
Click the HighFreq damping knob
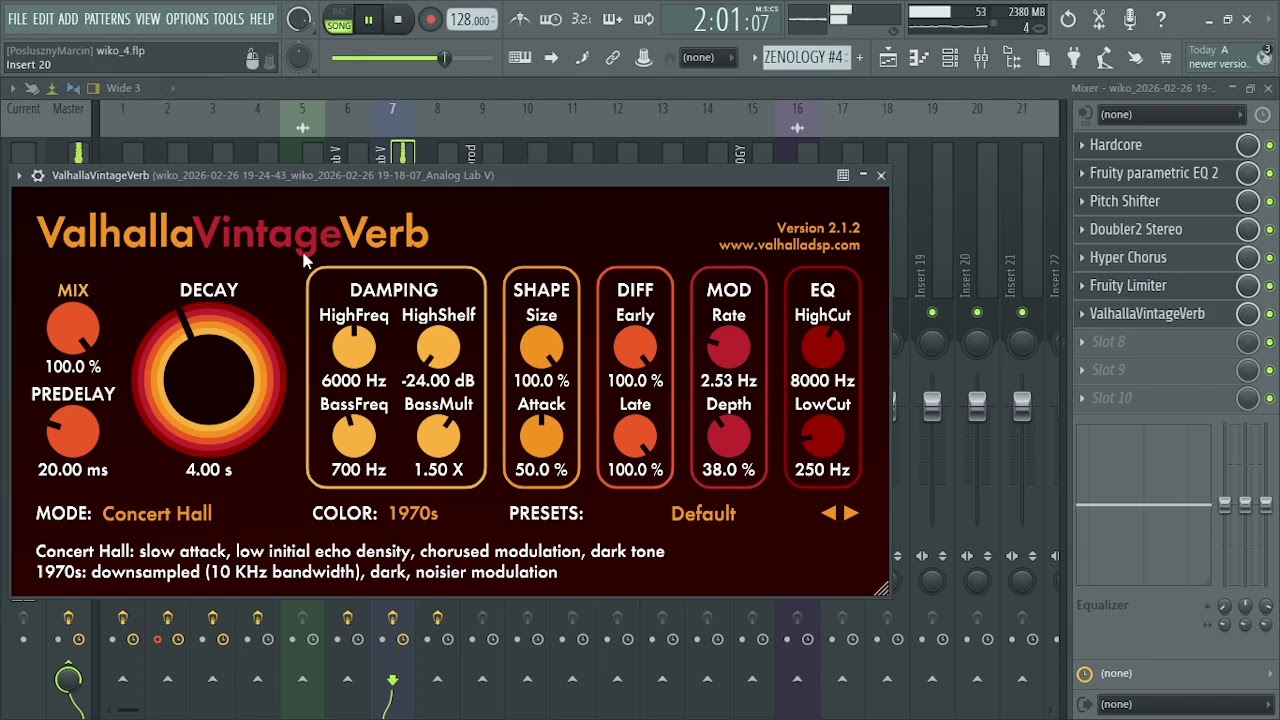click(x=354, y=347)
